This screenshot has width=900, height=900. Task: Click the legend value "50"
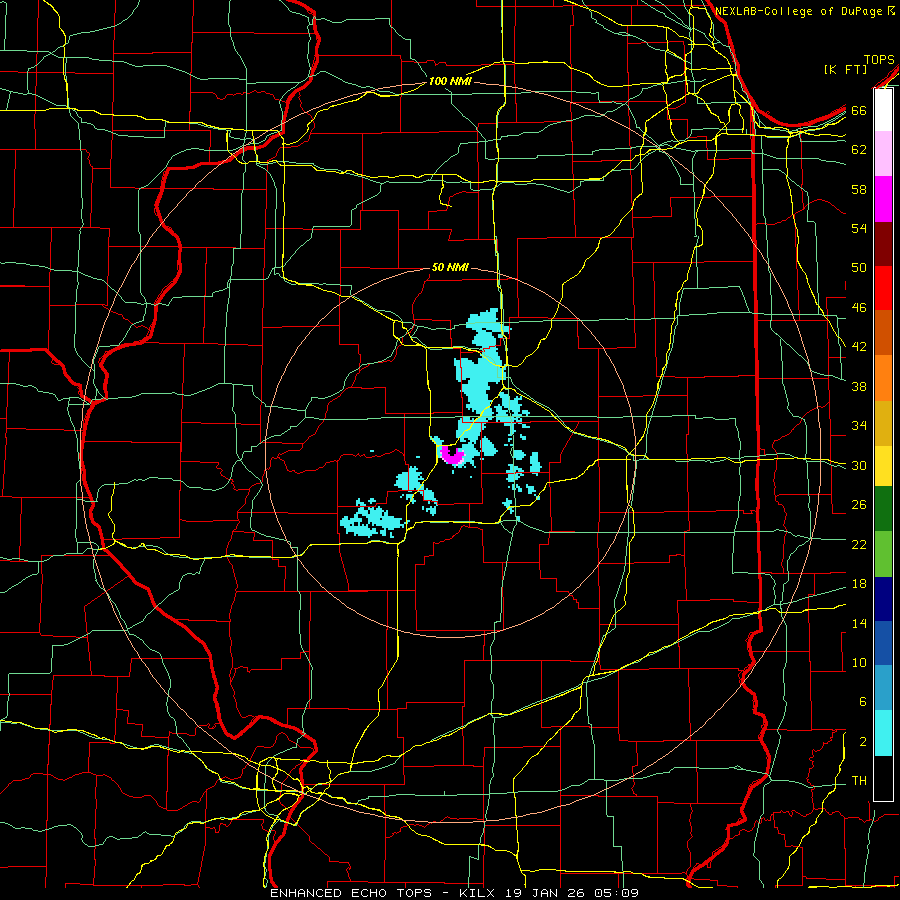click(859, 268)
